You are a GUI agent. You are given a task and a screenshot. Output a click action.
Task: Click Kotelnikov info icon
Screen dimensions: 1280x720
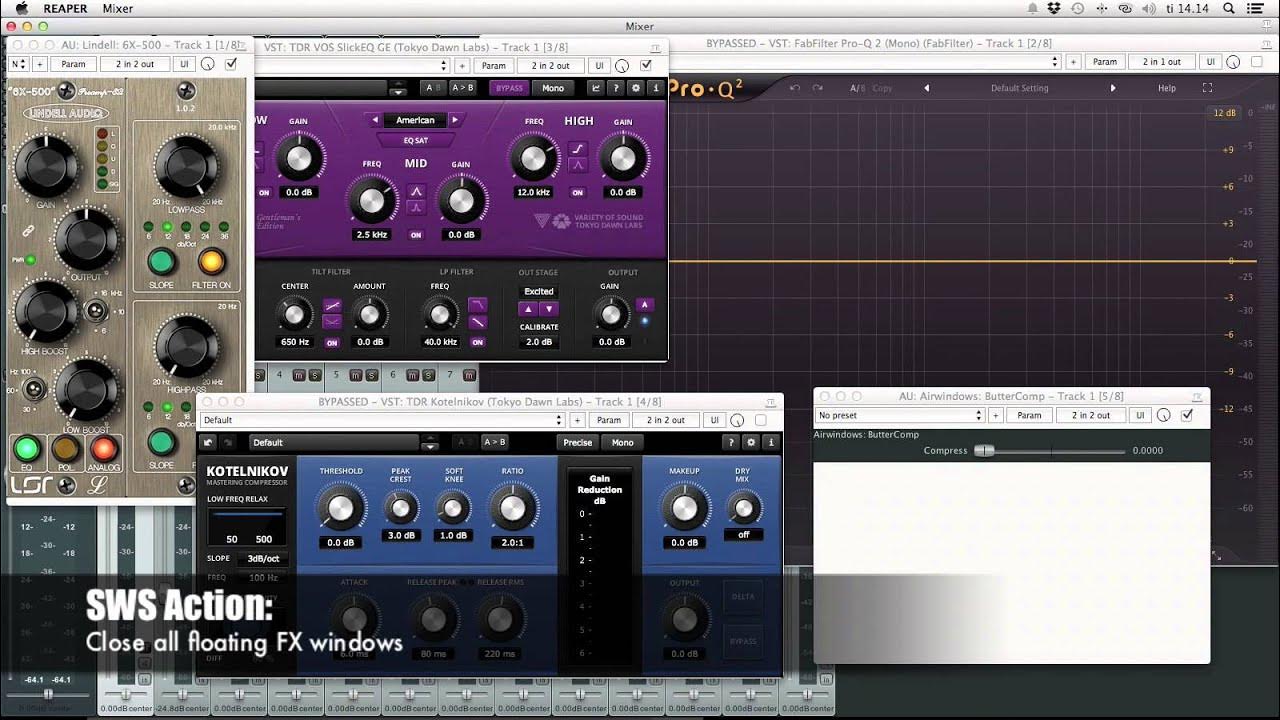coord(771,442)
